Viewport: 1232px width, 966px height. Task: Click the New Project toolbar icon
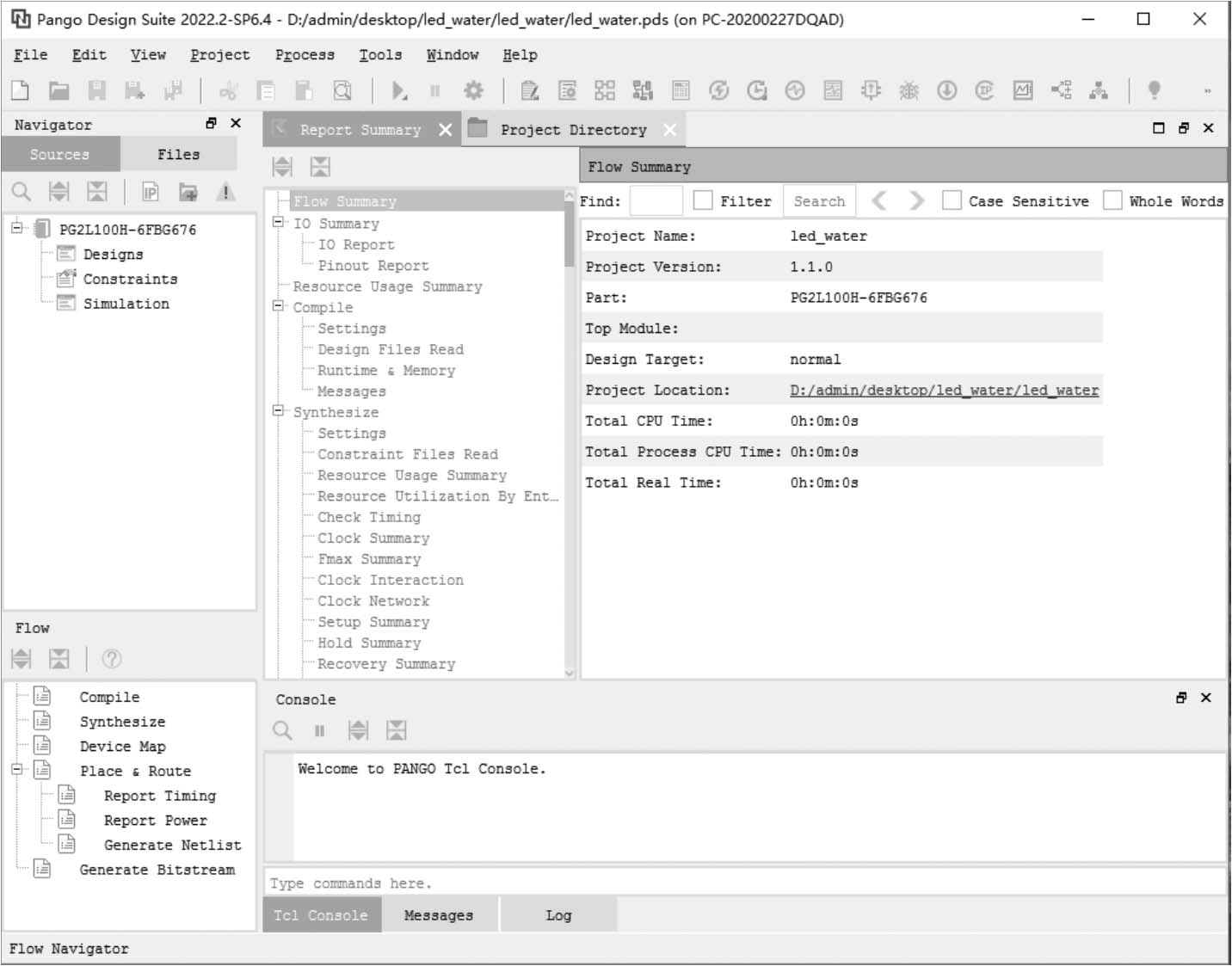20,90
